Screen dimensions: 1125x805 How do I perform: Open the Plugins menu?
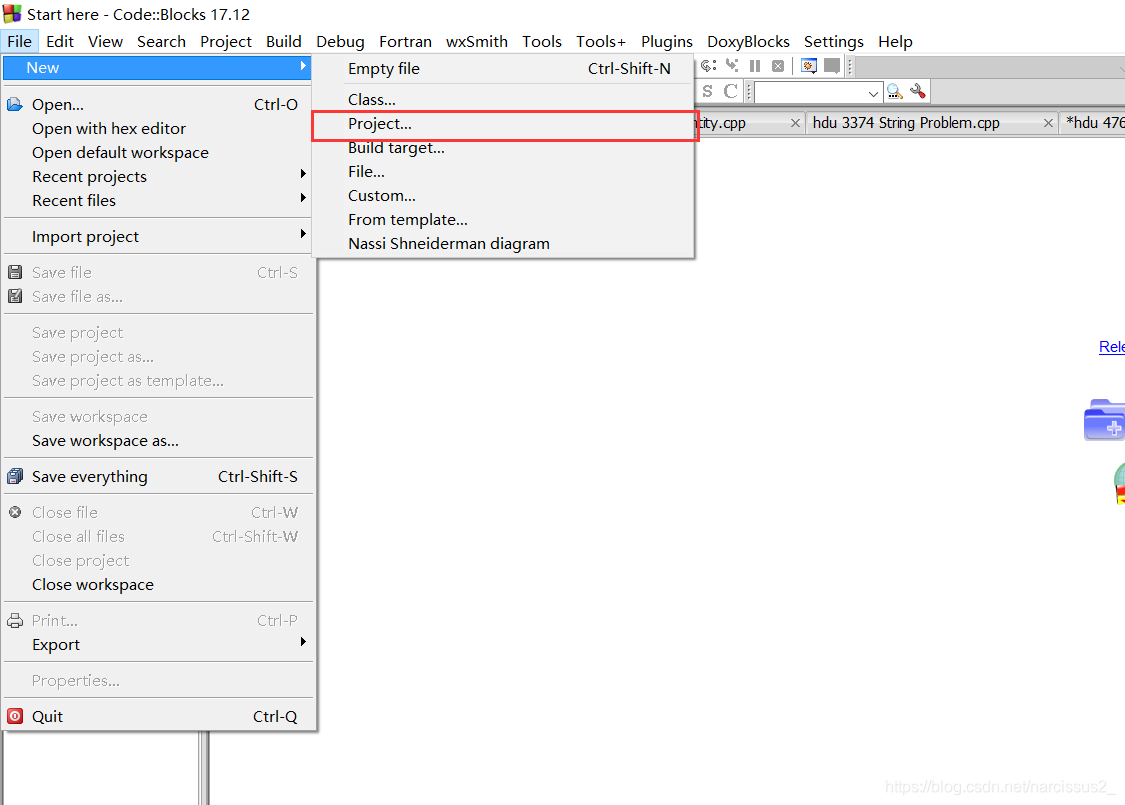(667, 42)
